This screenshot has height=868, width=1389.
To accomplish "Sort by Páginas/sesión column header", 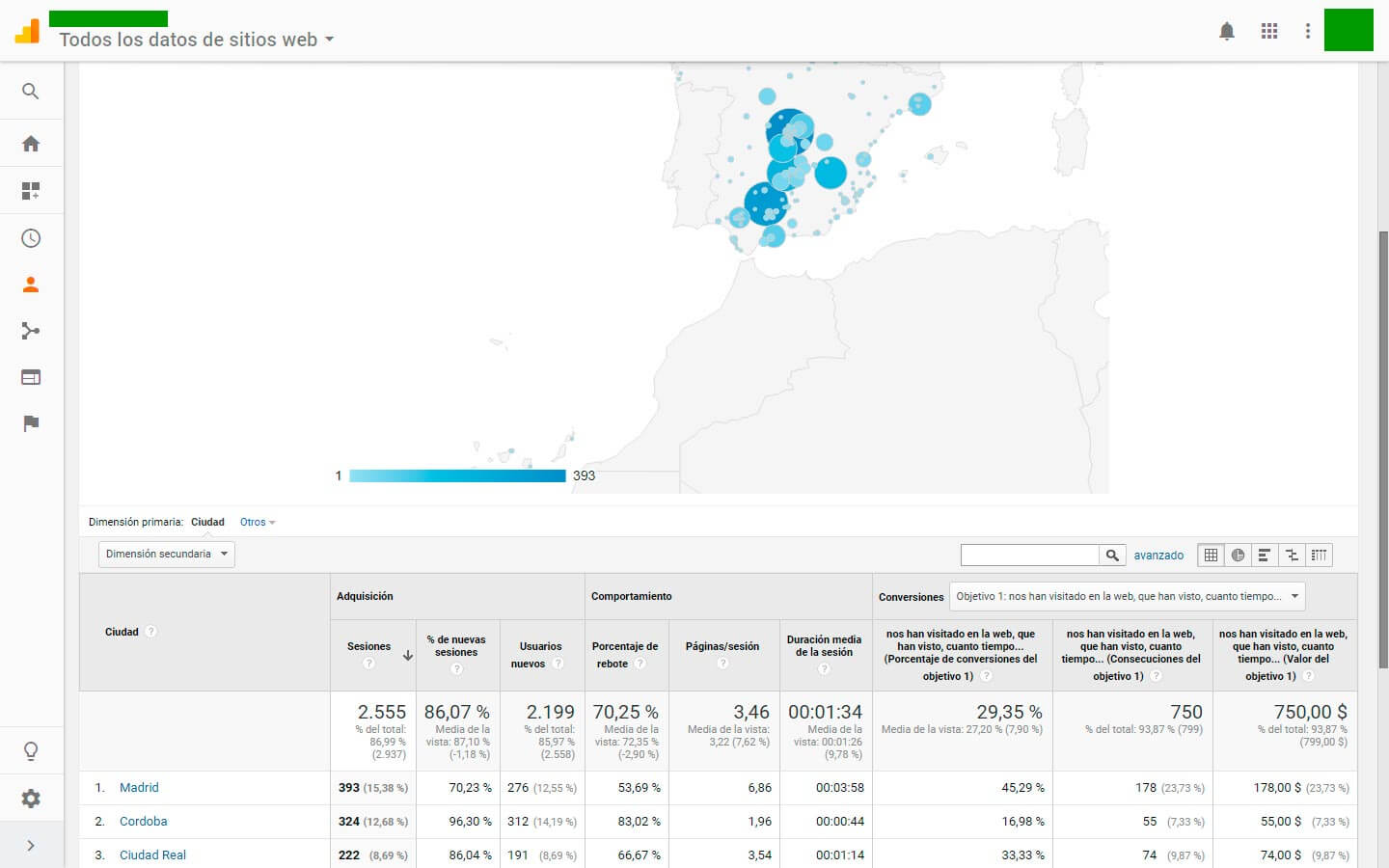I will 722,647.
